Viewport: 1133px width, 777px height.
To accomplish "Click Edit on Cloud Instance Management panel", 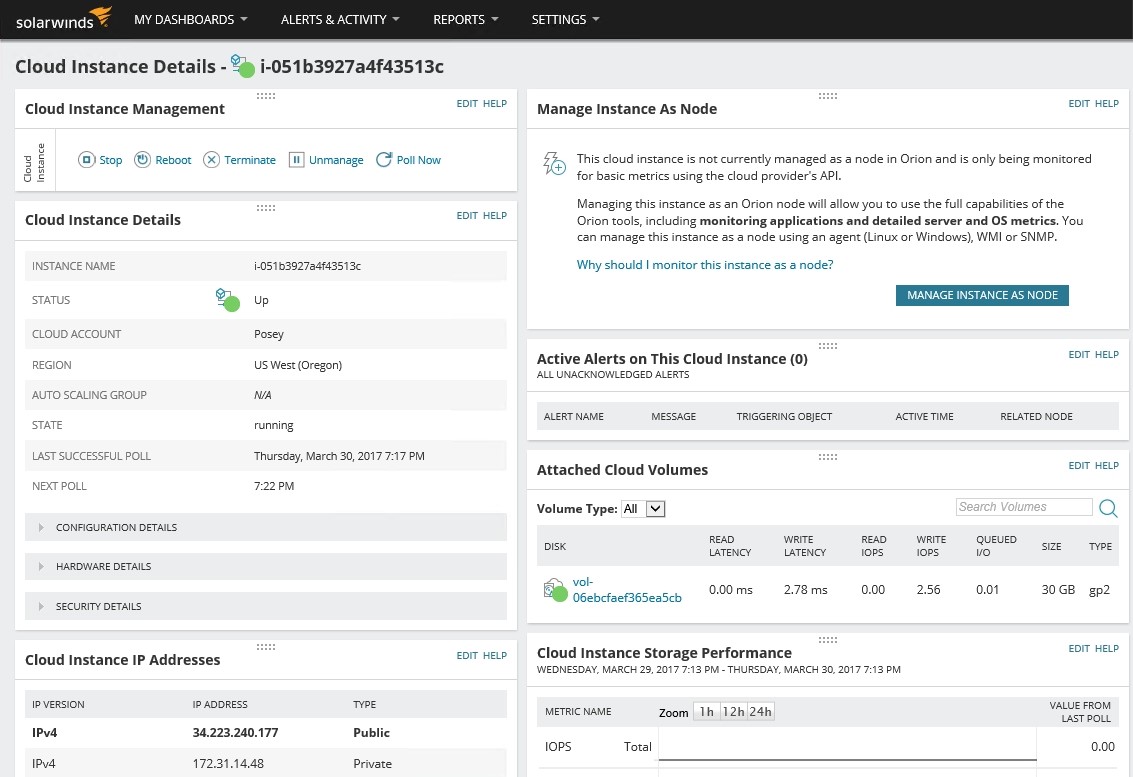I will tap(467, 103).
